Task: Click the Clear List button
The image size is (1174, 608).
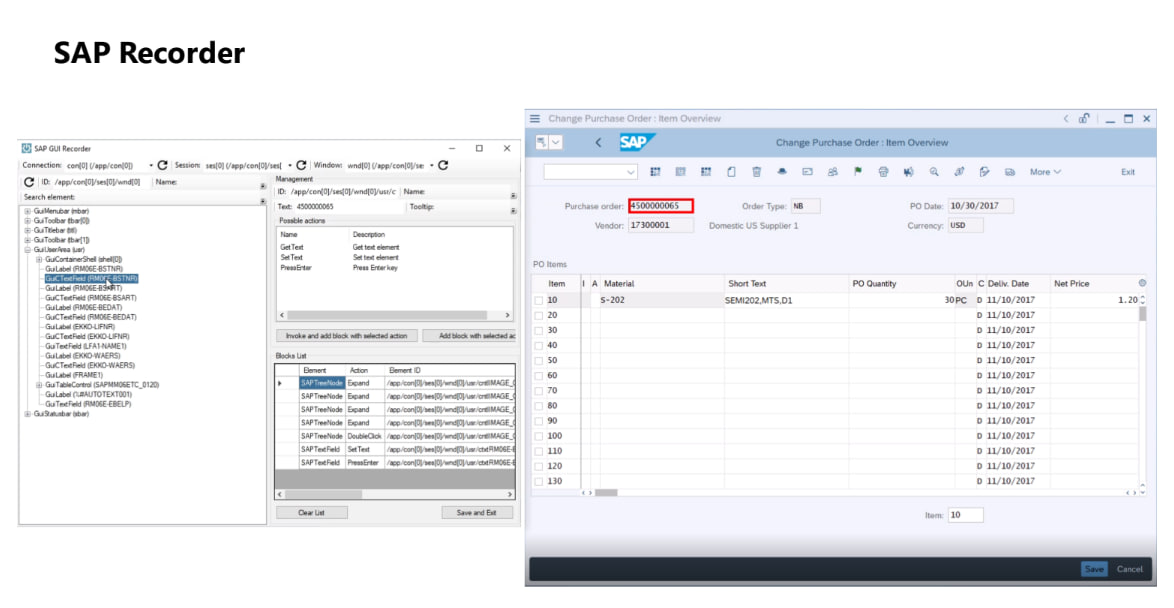Action: [311, 513]
